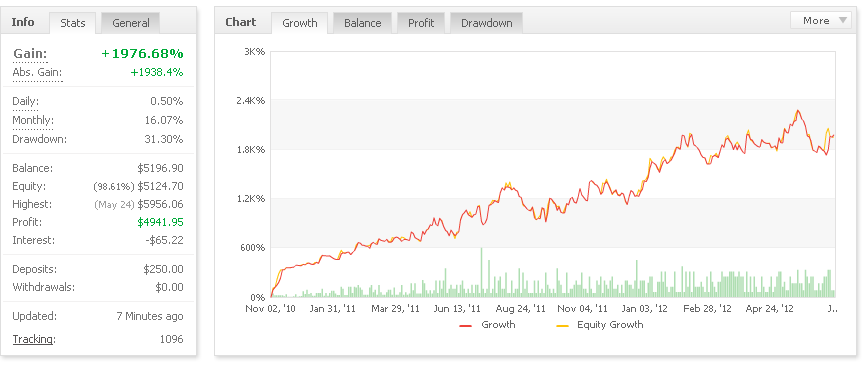
Task: Click the Gain label link
Action: tap(30, 54)
